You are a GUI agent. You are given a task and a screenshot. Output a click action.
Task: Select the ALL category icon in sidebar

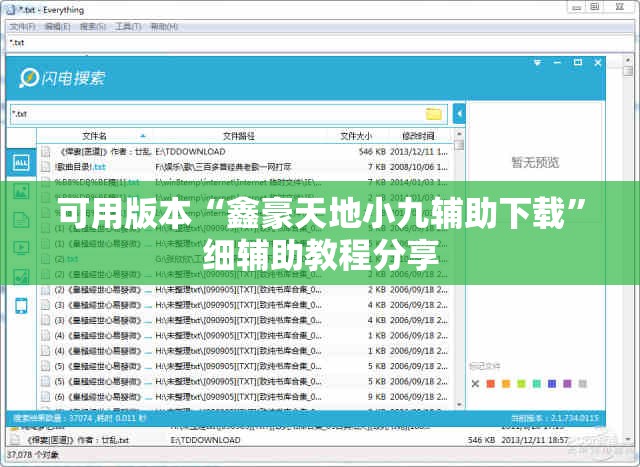click(x=21, y=162)
